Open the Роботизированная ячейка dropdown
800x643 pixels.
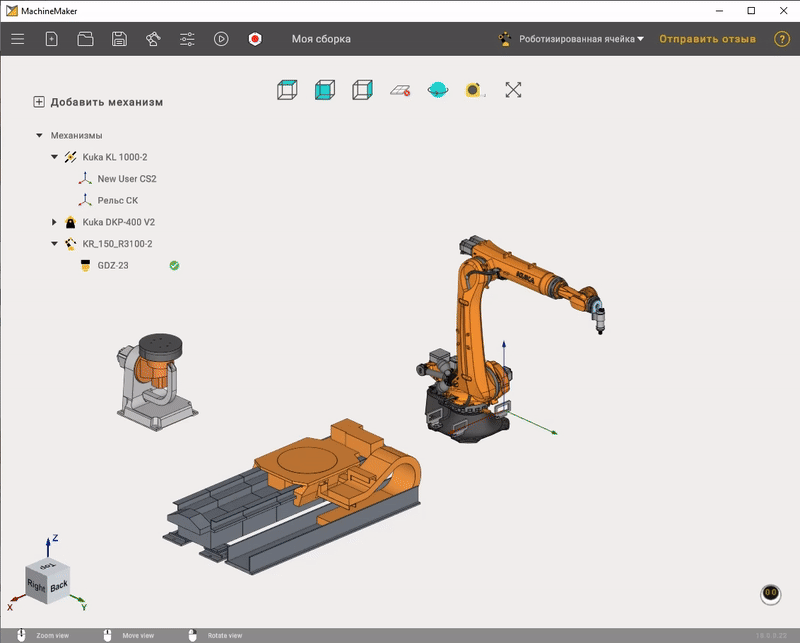pos(581,39)
